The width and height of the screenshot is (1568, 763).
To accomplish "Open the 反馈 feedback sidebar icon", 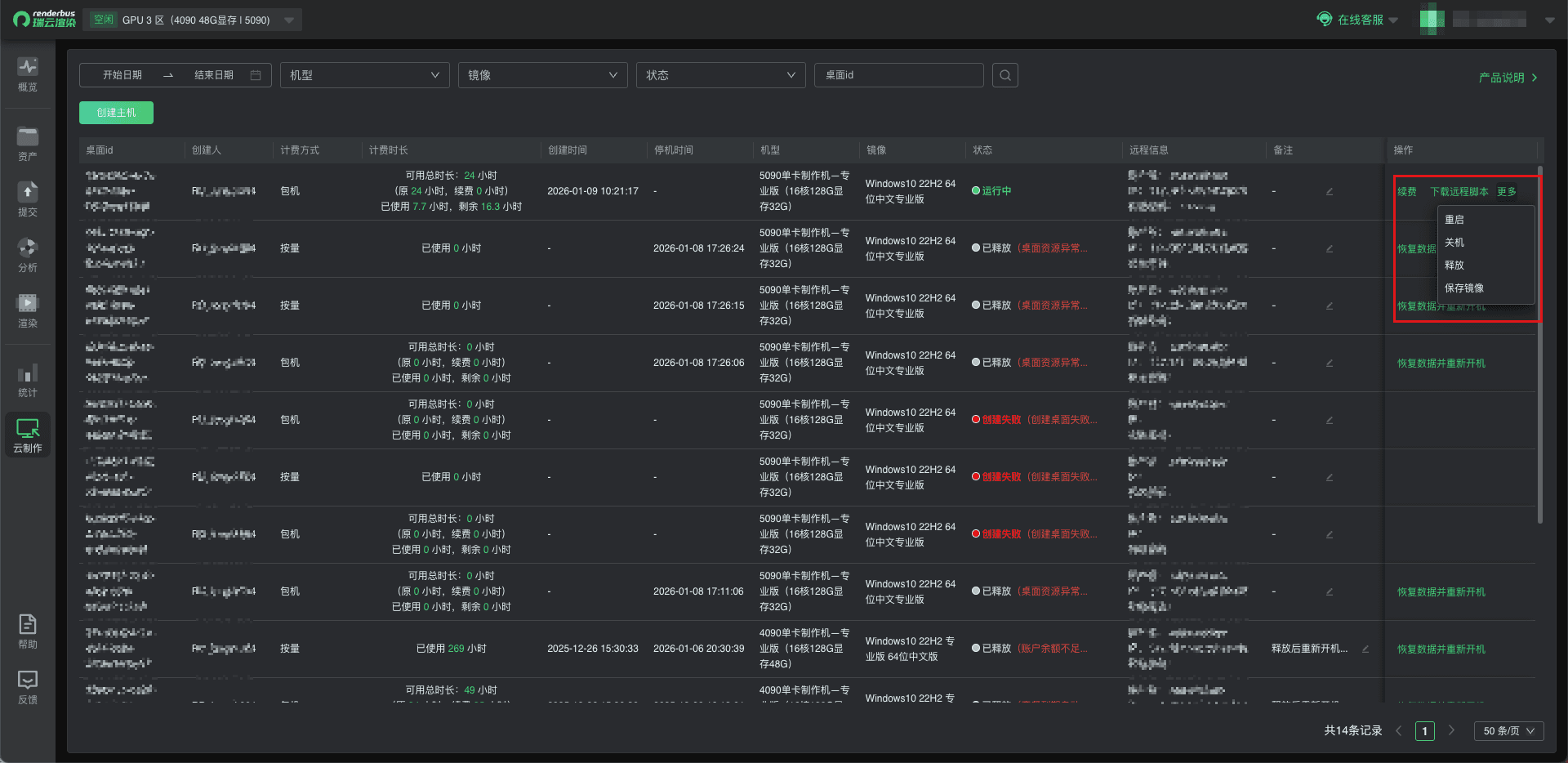I will click(x=28, y=687).
